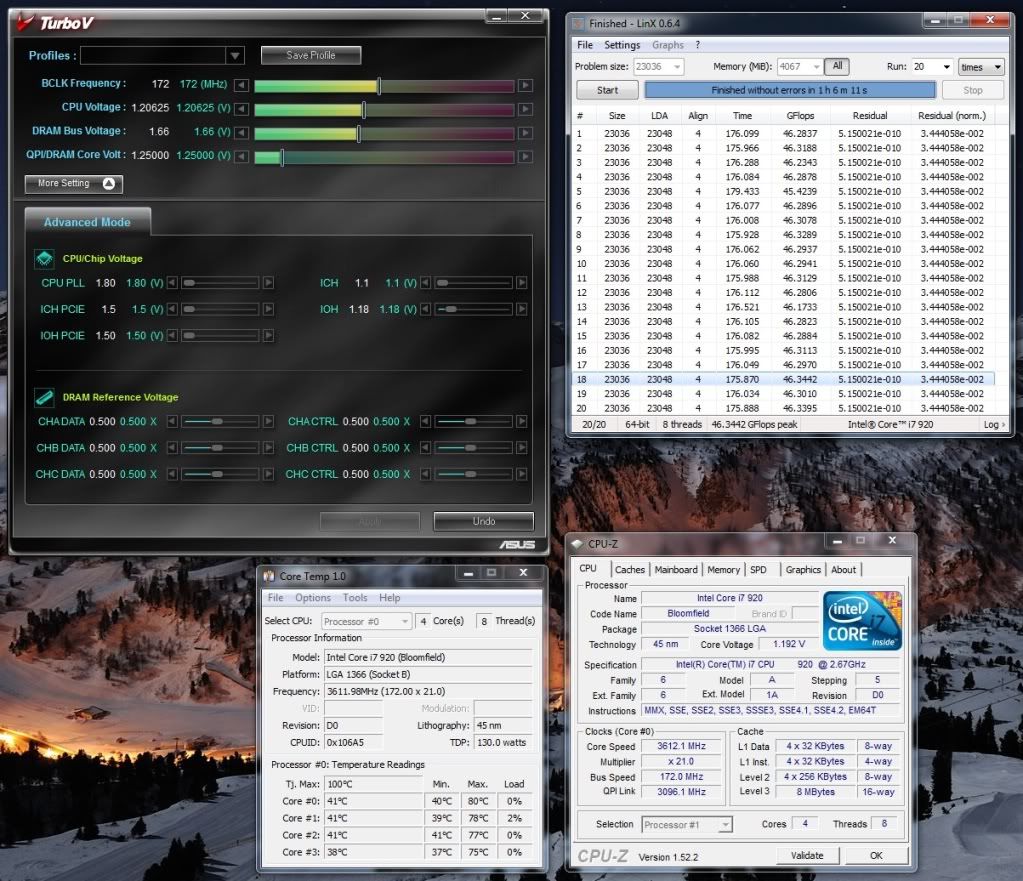The height and width of the screenshot is (881, 1023).
Task: Click CHB CTRL increase arrow
Action: coord(521,448)
